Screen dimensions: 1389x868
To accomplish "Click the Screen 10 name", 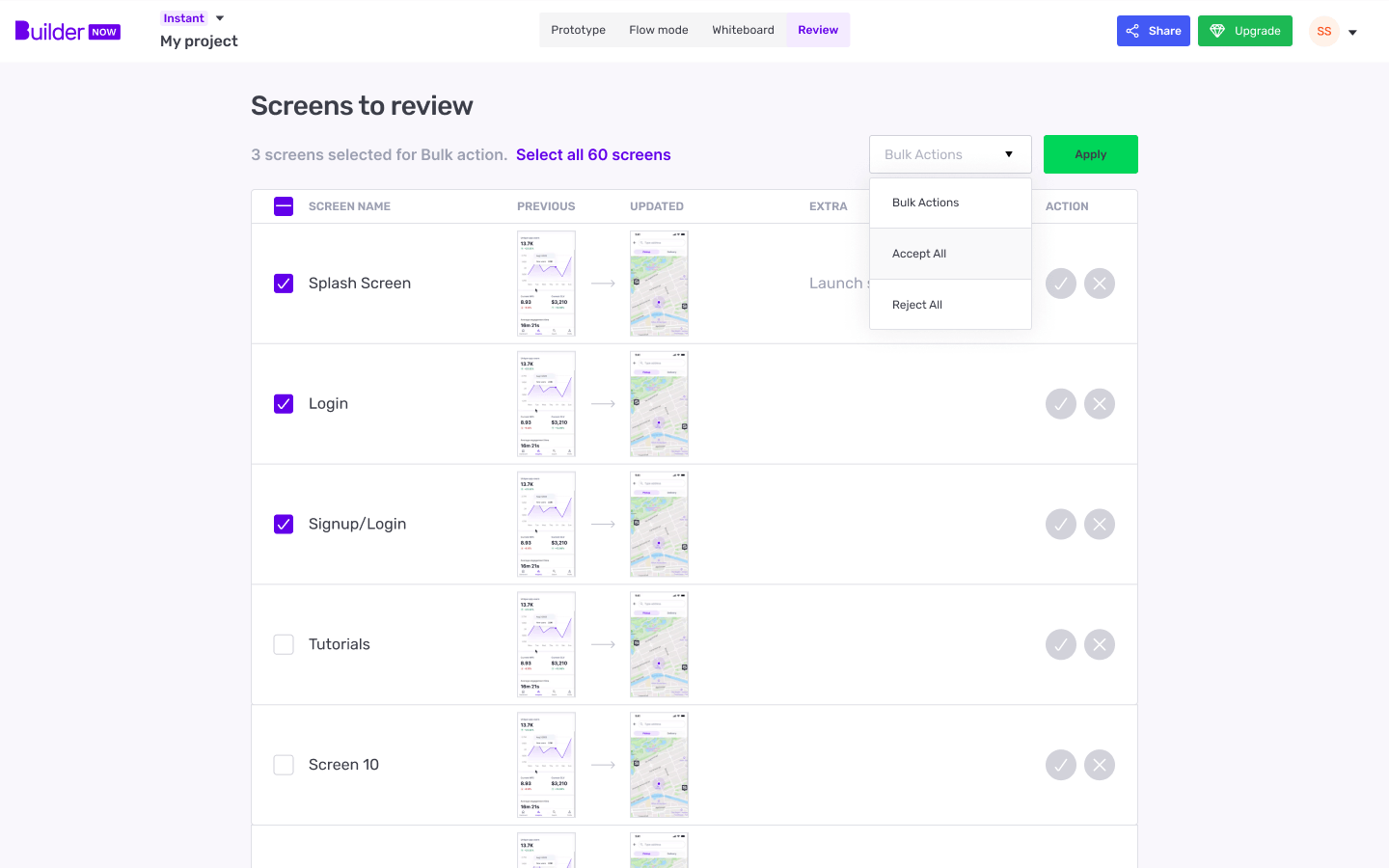I will [343, 765].
